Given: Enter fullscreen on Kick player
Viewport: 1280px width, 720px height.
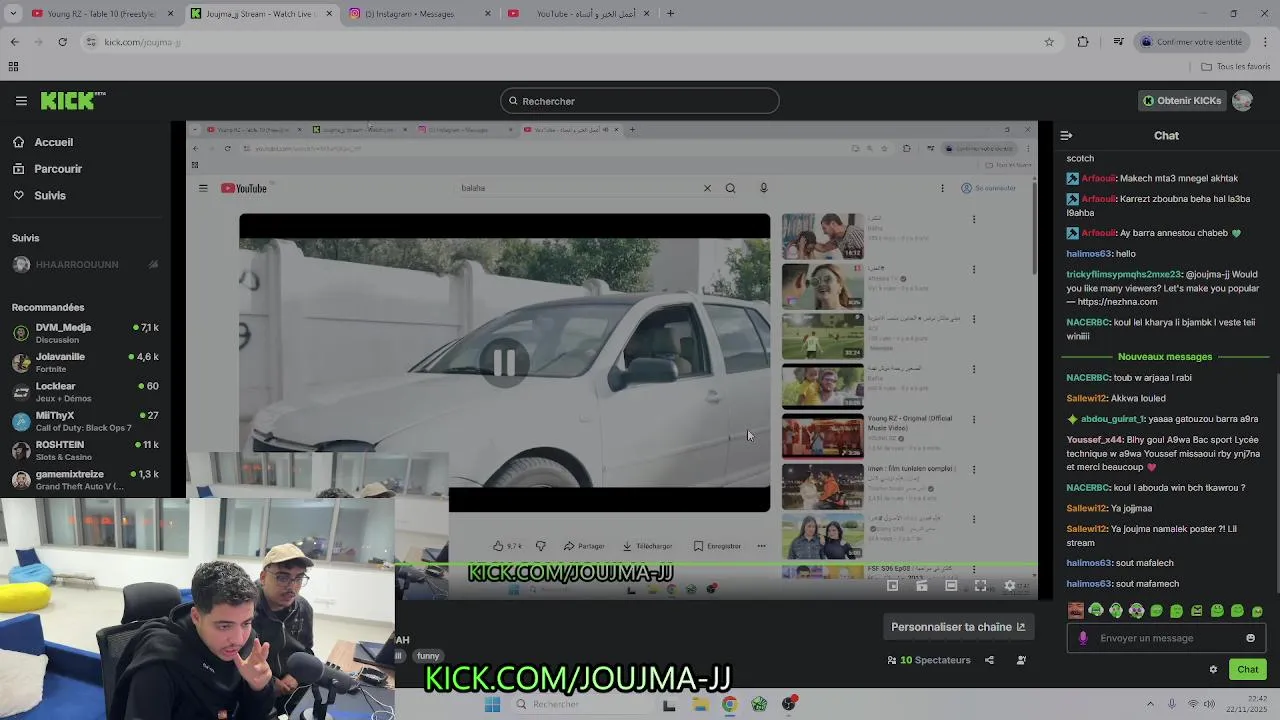Looking at the screenshot, I should (x=980, y=586).
